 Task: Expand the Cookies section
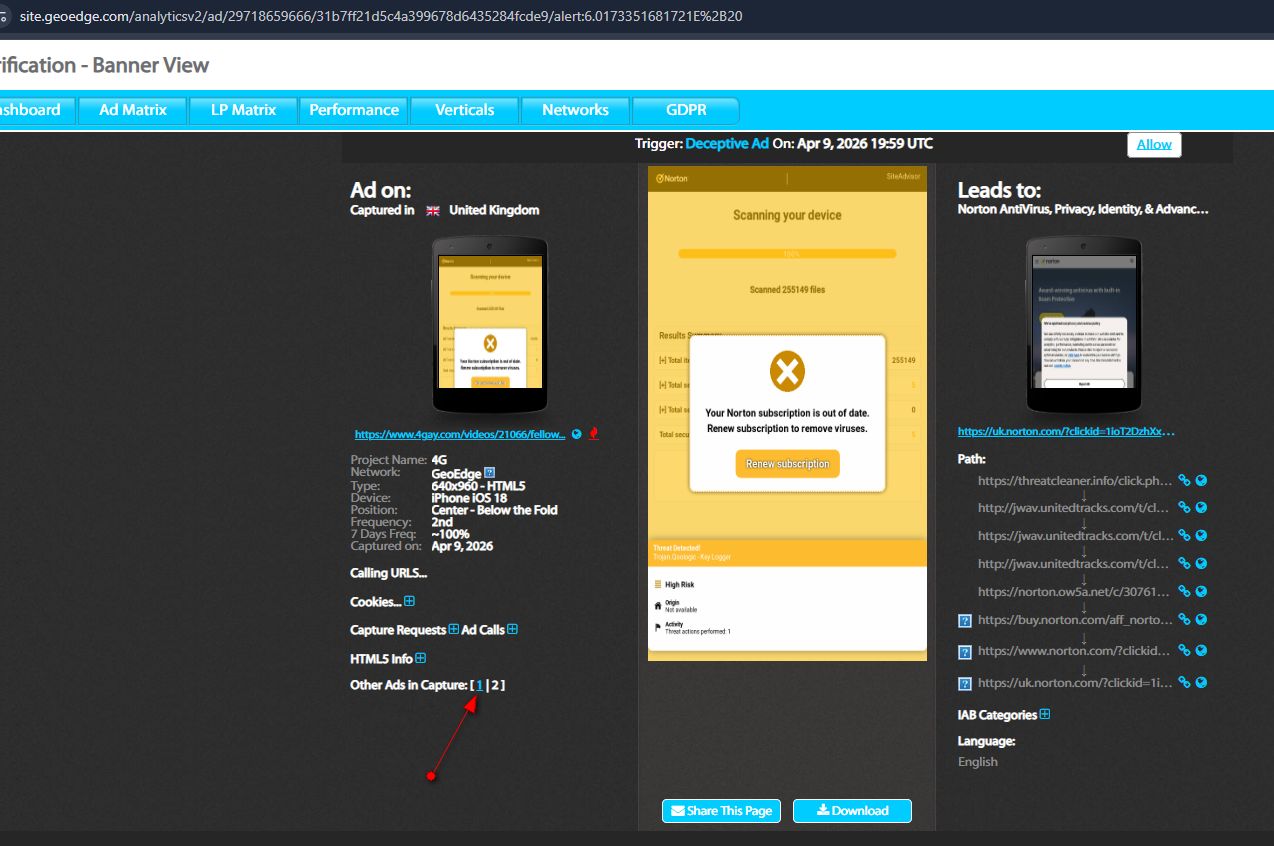coord(409,602)
